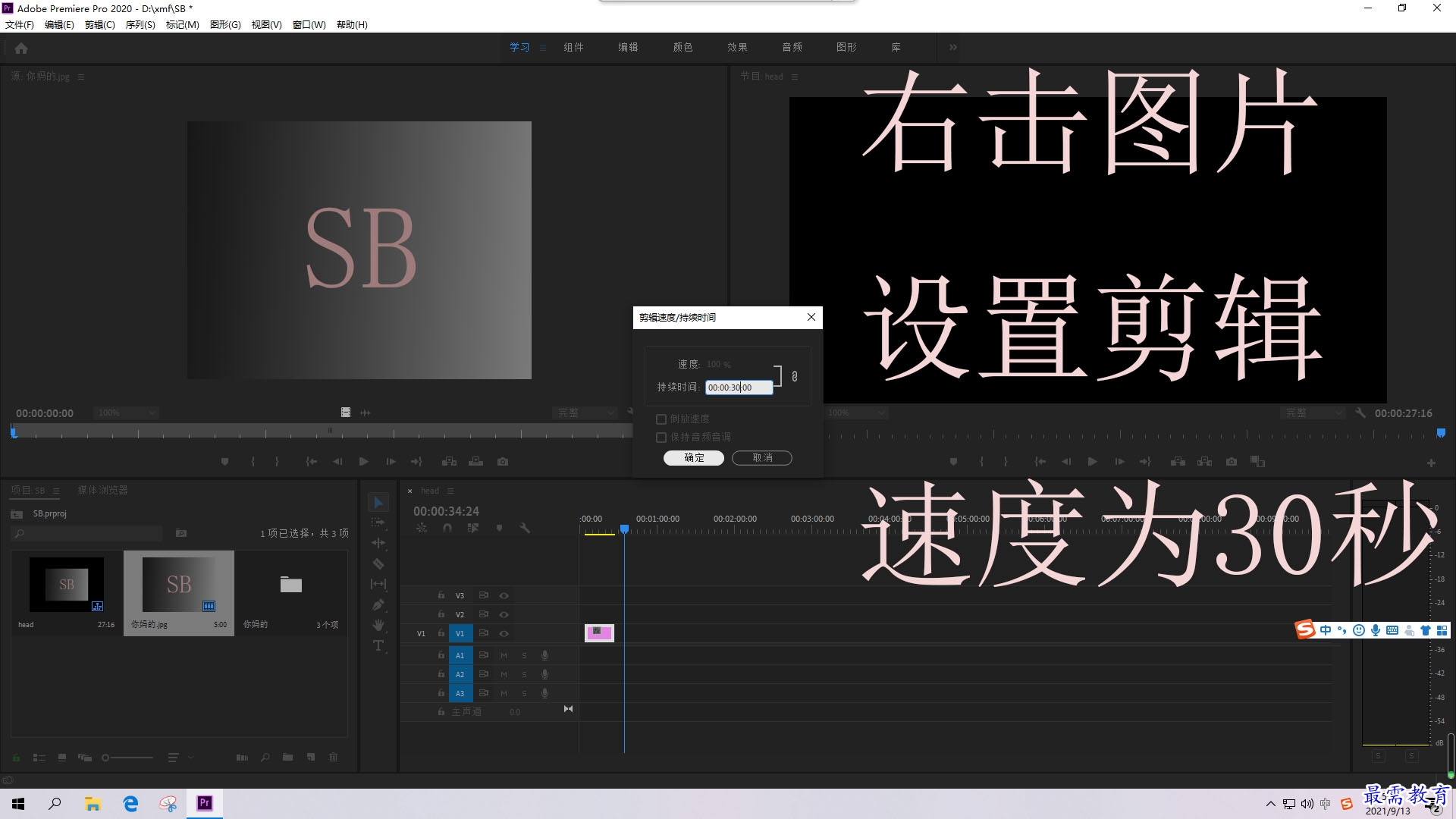
Task: Click Export Frame camera in Source monitor
Action: coord(503,461)
